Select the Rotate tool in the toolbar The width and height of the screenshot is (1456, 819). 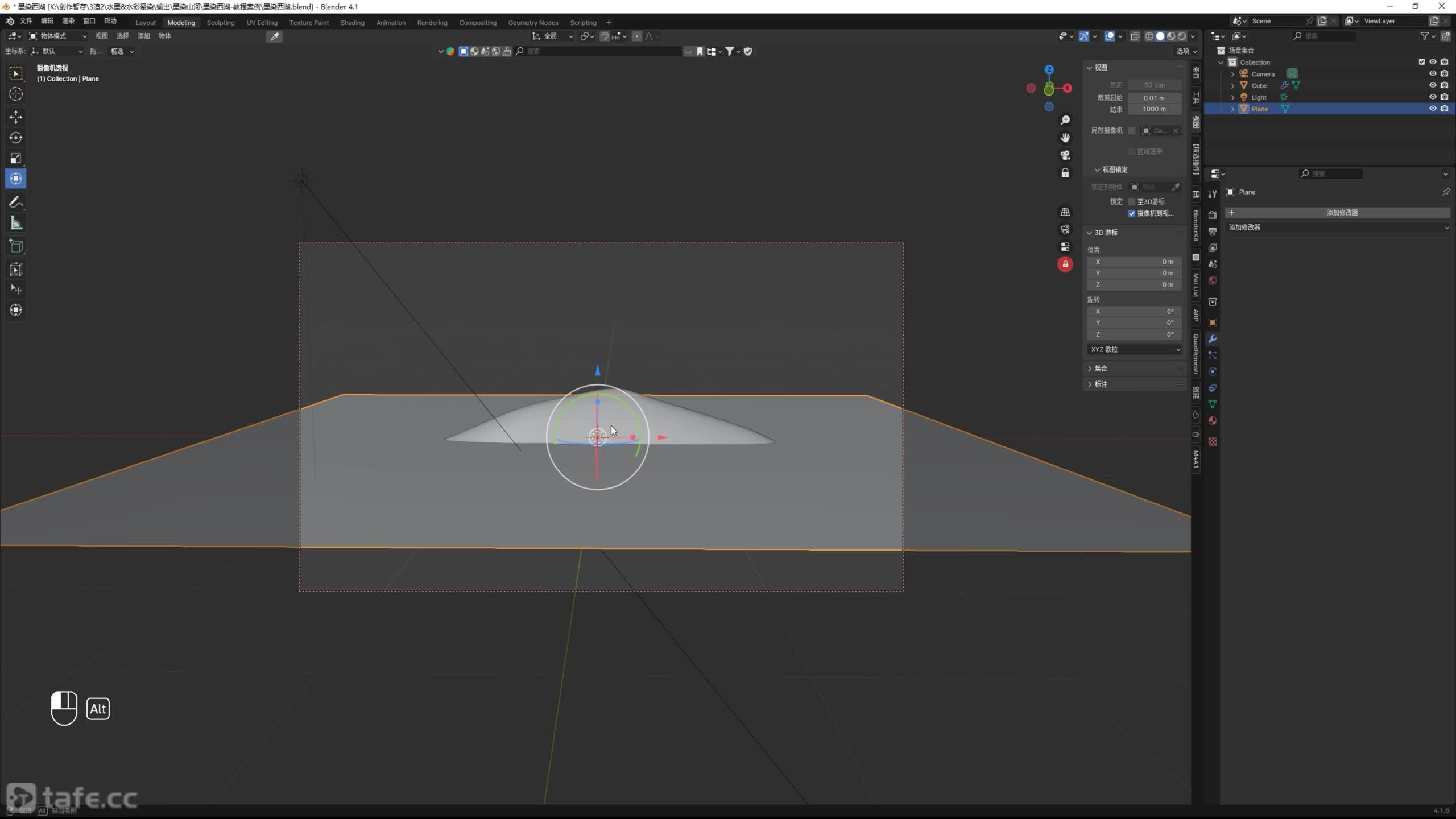click(16, 138)
